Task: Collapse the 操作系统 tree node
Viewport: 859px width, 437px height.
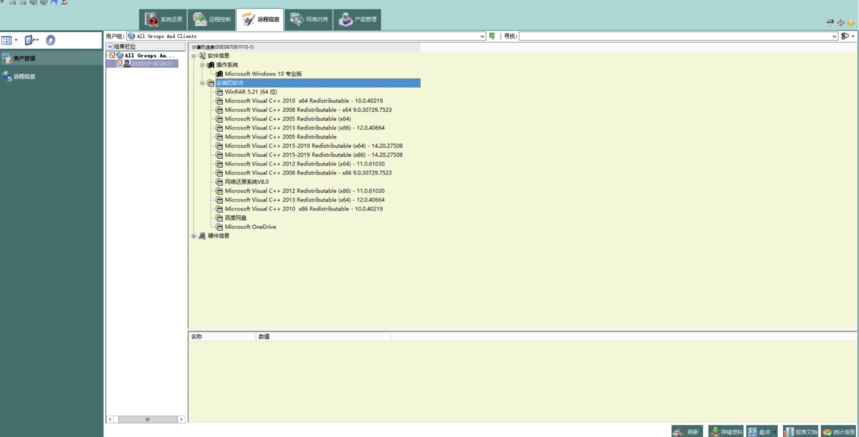Action: pyautogui.click(x=202, y=65)
